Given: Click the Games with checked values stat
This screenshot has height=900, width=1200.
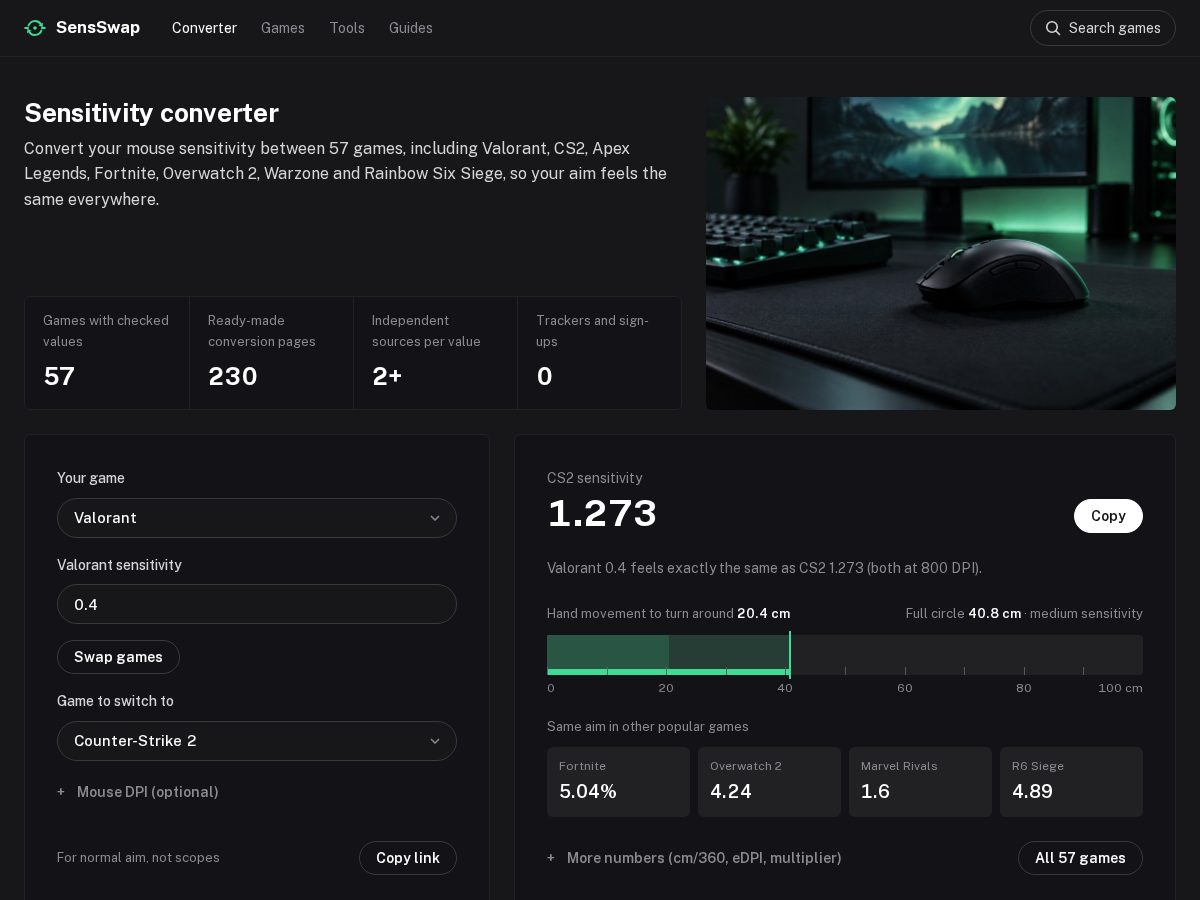Looking at the screenshot, I should click(107, 353).
